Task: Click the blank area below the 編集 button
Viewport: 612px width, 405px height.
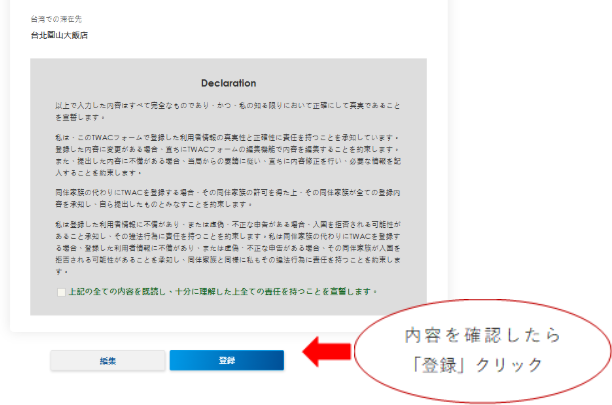Action: click(108, 390)
